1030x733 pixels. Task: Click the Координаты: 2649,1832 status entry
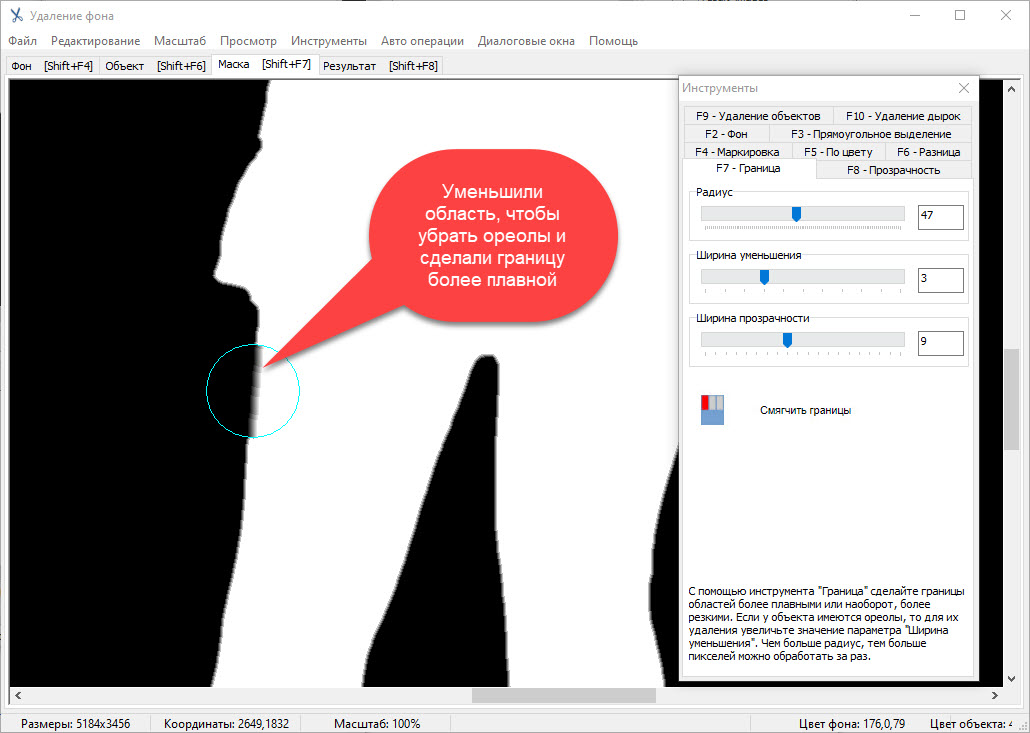(x=227, y=724)
